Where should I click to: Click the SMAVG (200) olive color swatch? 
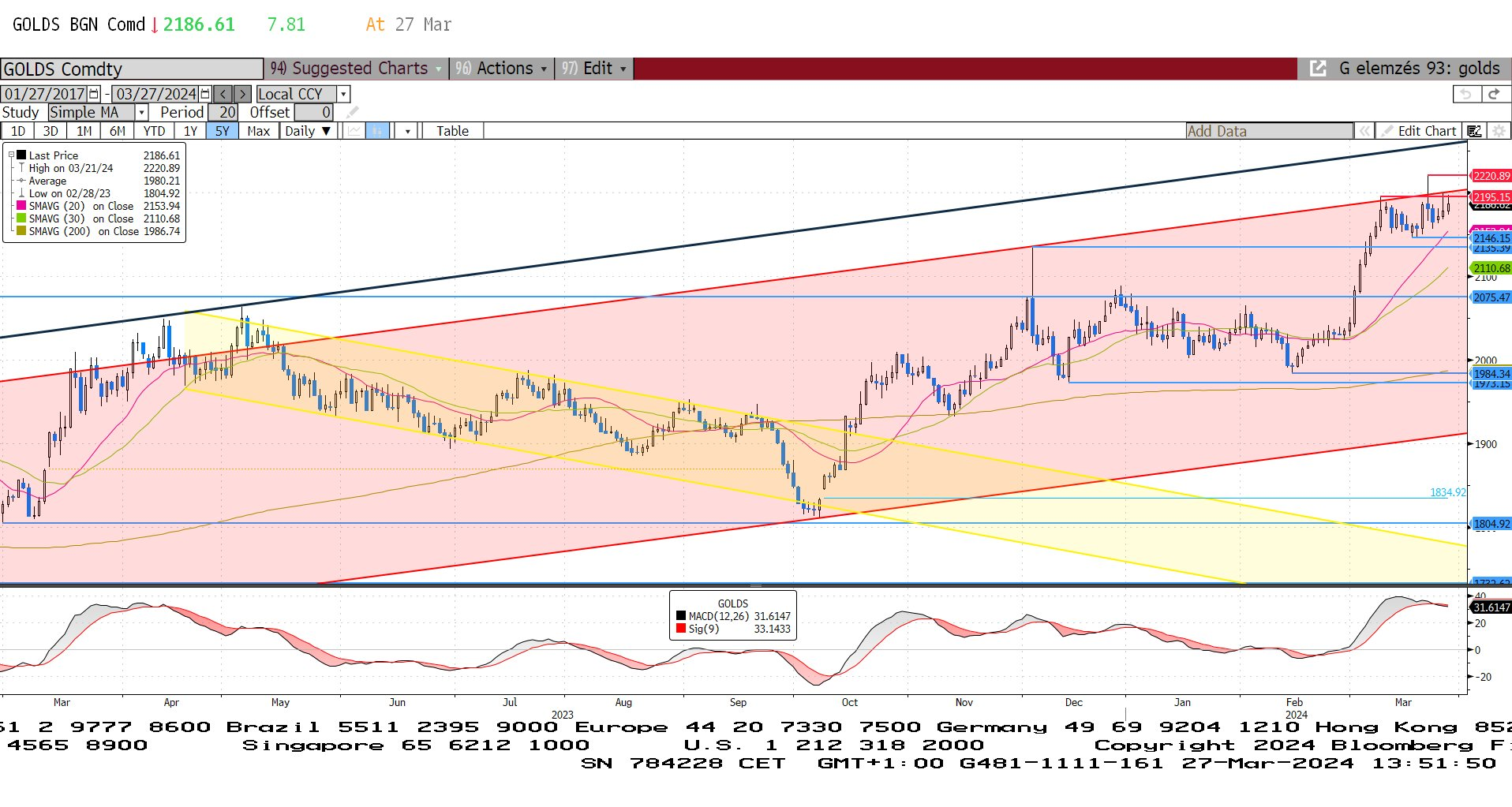pos(21,231)
